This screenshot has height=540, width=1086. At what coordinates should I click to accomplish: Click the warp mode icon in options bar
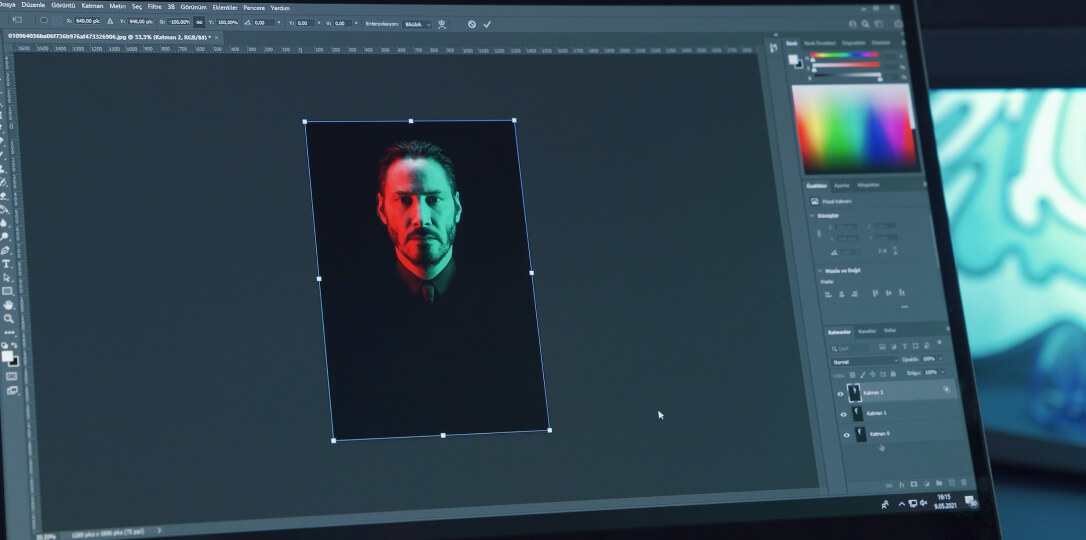point(441,24)
